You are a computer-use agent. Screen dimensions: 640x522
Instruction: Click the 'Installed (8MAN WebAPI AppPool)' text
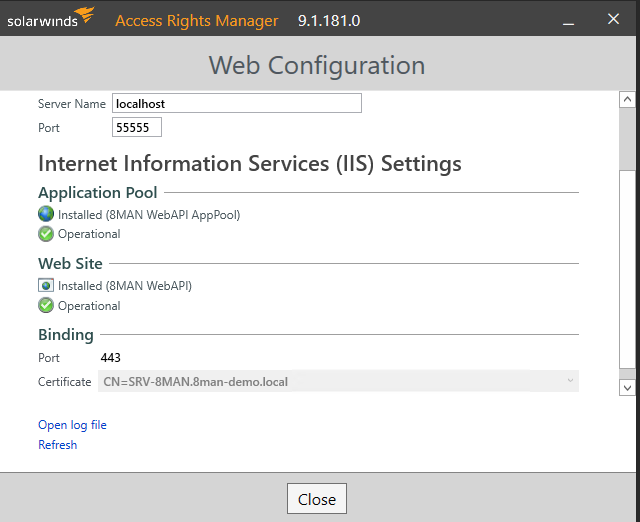click(x=149, y=215)
